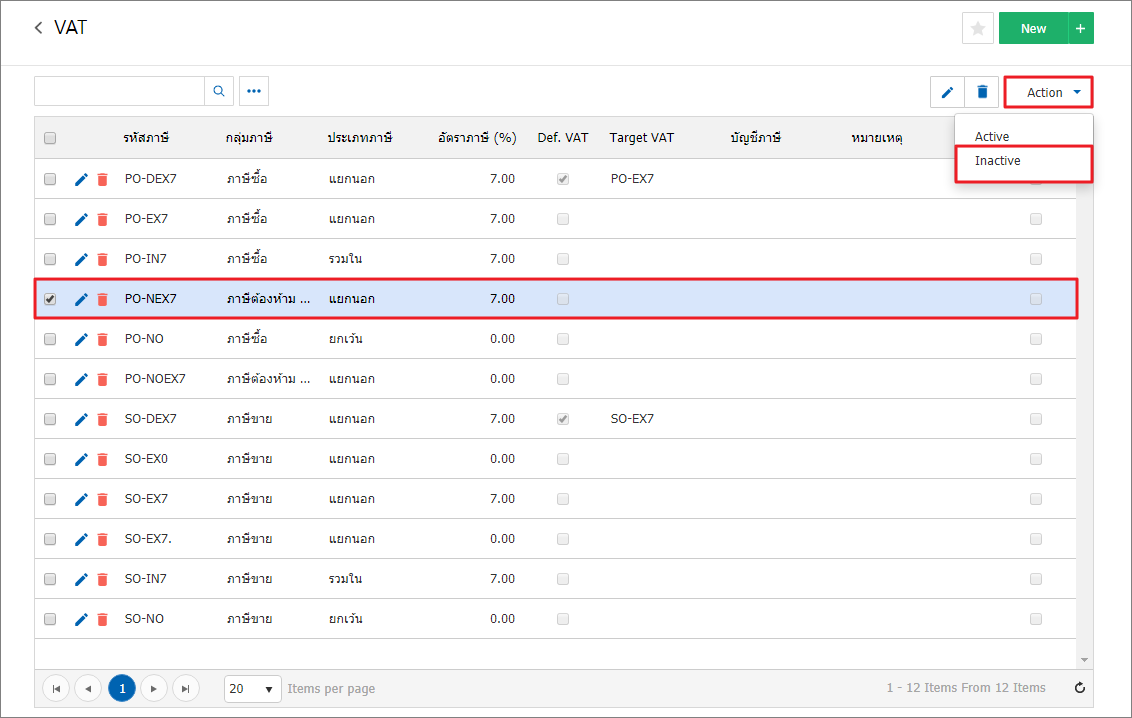Click the toolbar blue trash delete icon
1132x718 pixels.
[x=982, y=92]
